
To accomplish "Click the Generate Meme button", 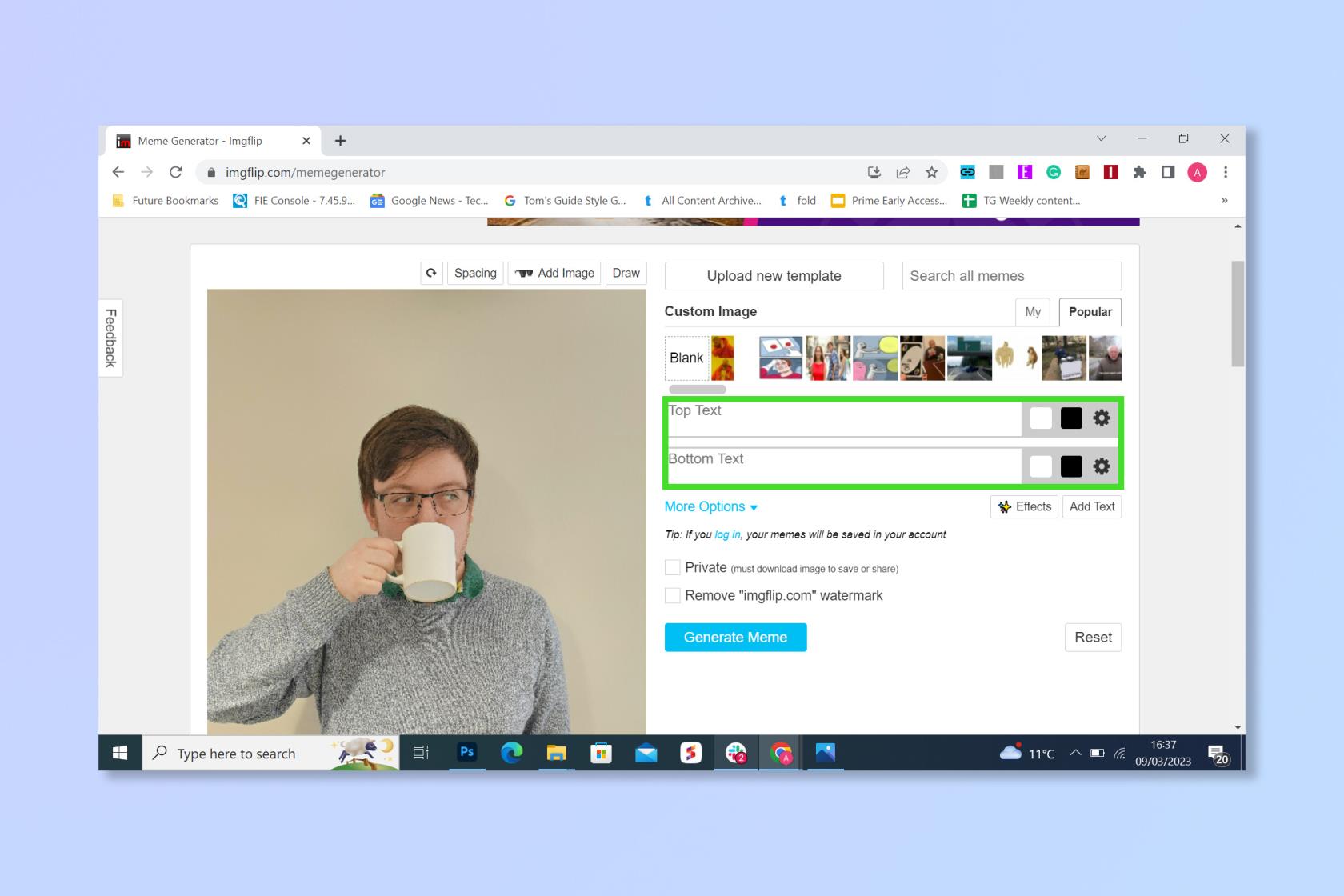I will tap(735, 638).
